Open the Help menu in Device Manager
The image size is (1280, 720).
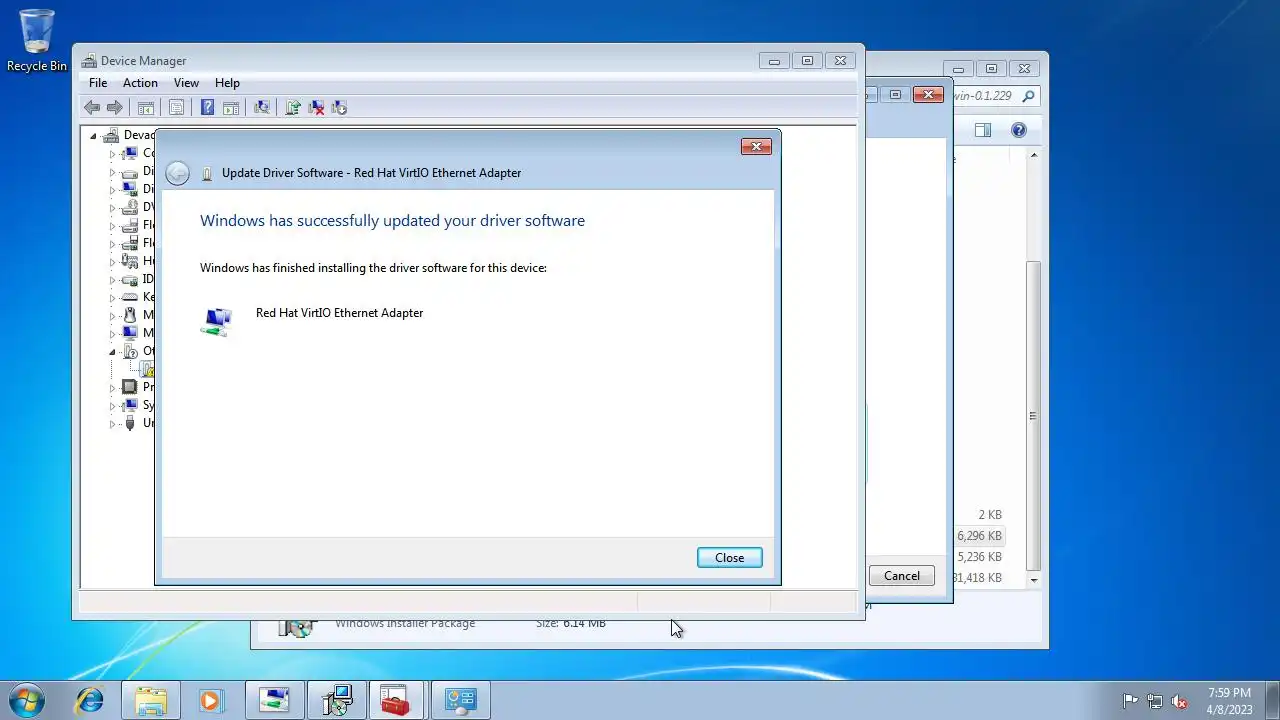(227, 83)
